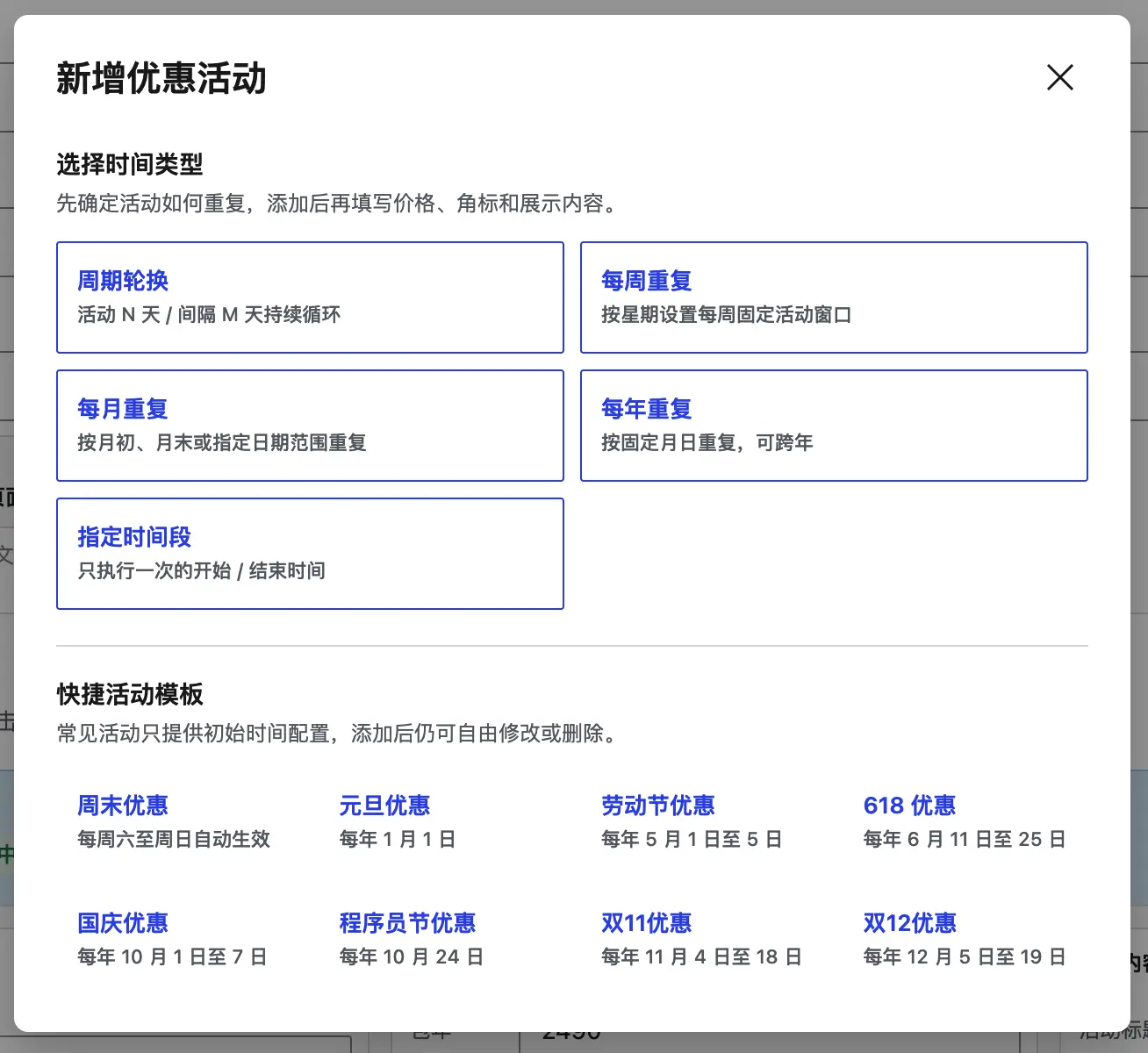This screenshot has width=1148, height=1053.
Task: Add the 国庆优惠 quick template
Action: (x=179, y=939)
